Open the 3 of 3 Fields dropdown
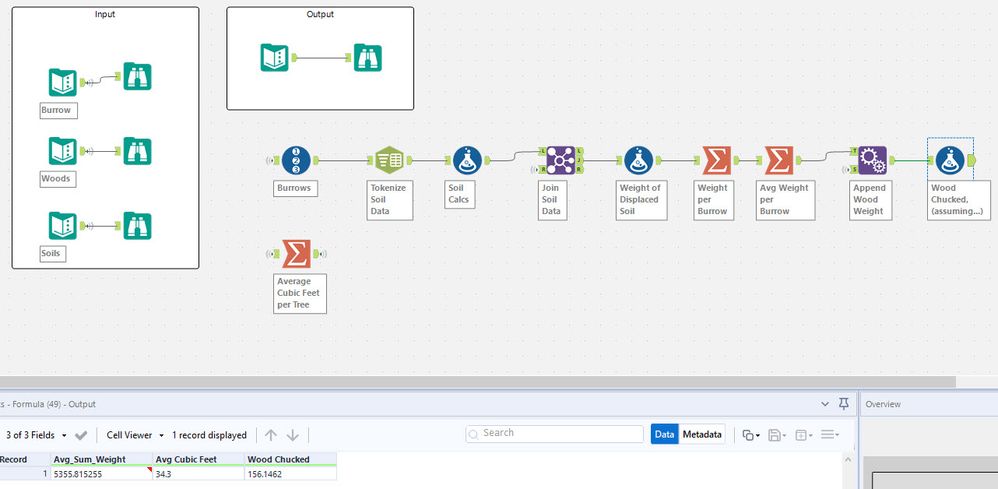This screenshot has width=998, height=489. click(36, 436)
